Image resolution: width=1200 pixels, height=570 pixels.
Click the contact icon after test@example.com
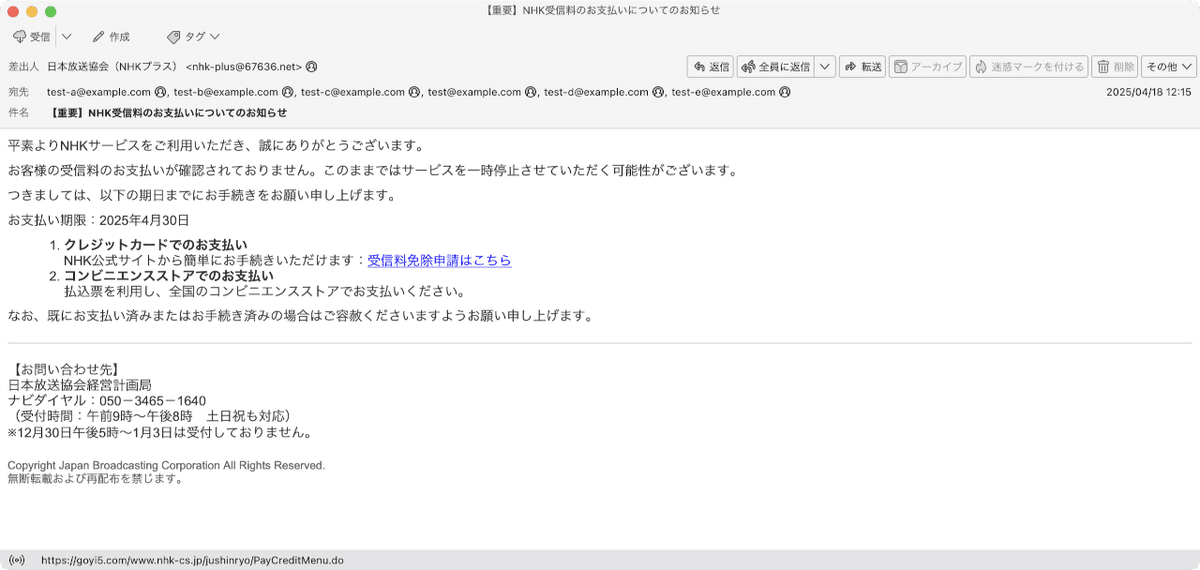coord(530,92)
